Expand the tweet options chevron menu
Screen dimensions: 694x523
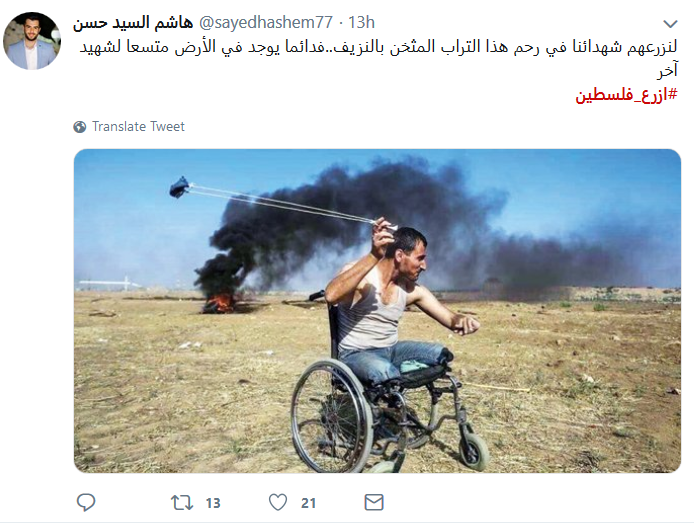coord(671,23)
